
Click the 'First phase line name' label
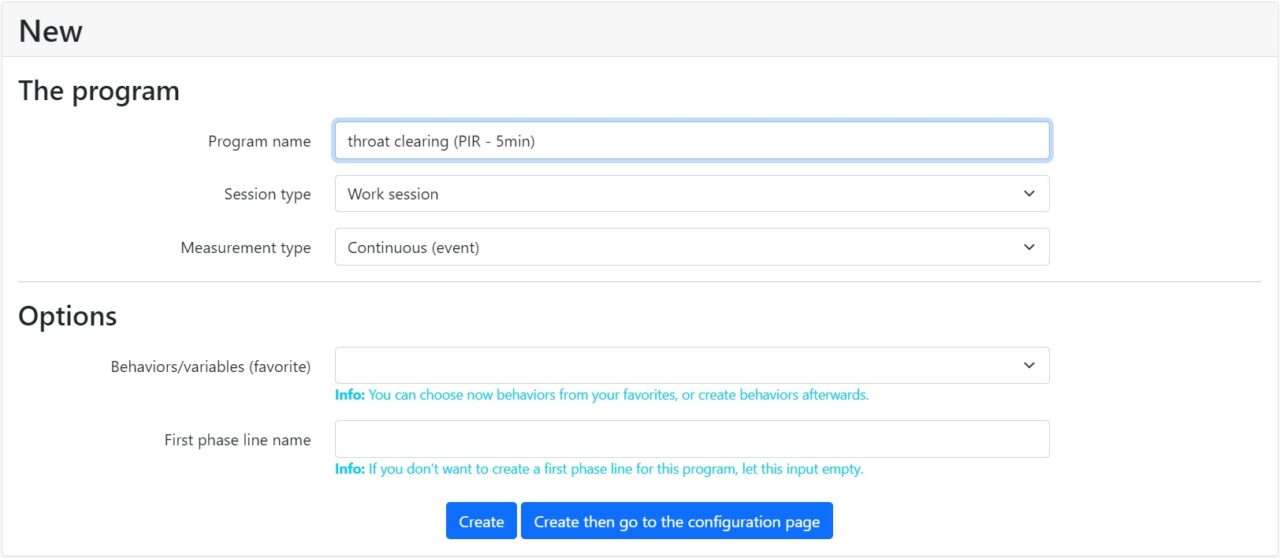[x=237, y=440]
